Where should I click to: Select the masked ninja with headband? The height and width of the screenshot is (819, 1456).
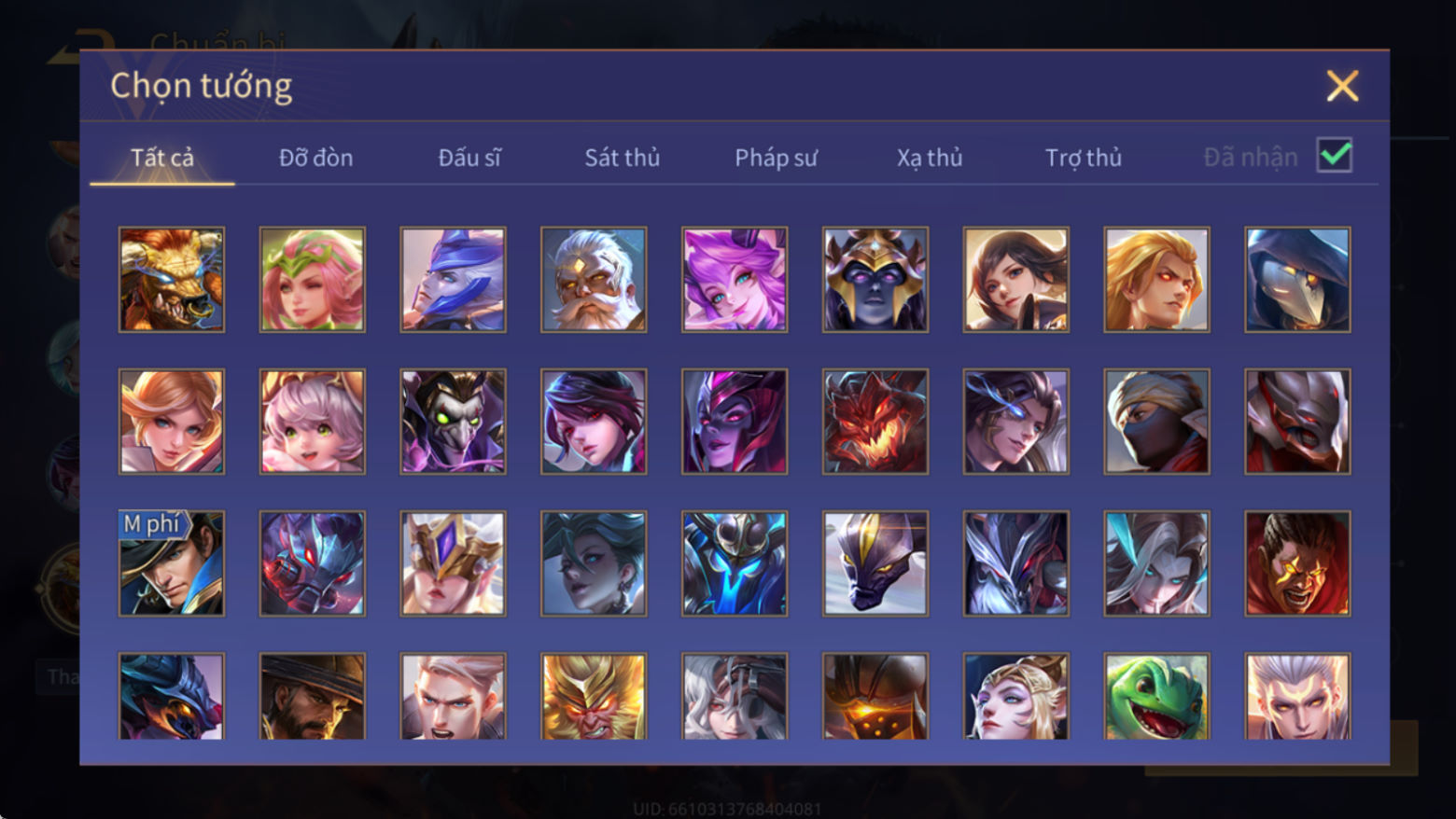click(x=1156, y=422)
